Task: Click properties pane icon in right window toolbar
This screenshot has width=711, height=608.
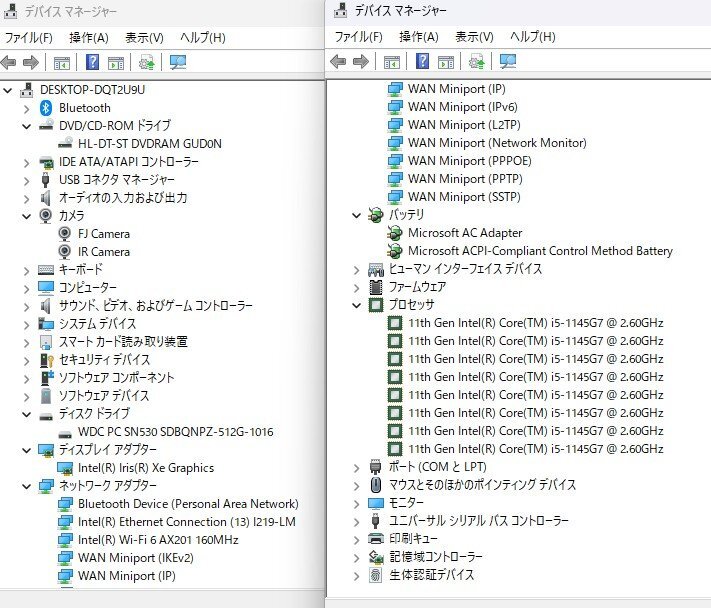Action: (x=446, y=62)
